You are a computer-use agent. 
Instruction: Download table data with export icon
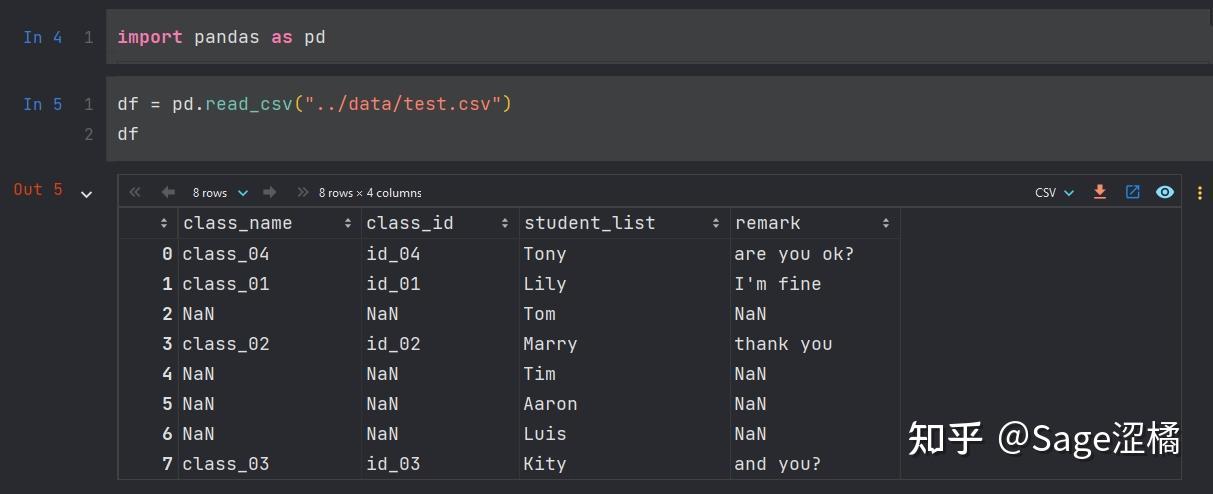click(1100, 192)
